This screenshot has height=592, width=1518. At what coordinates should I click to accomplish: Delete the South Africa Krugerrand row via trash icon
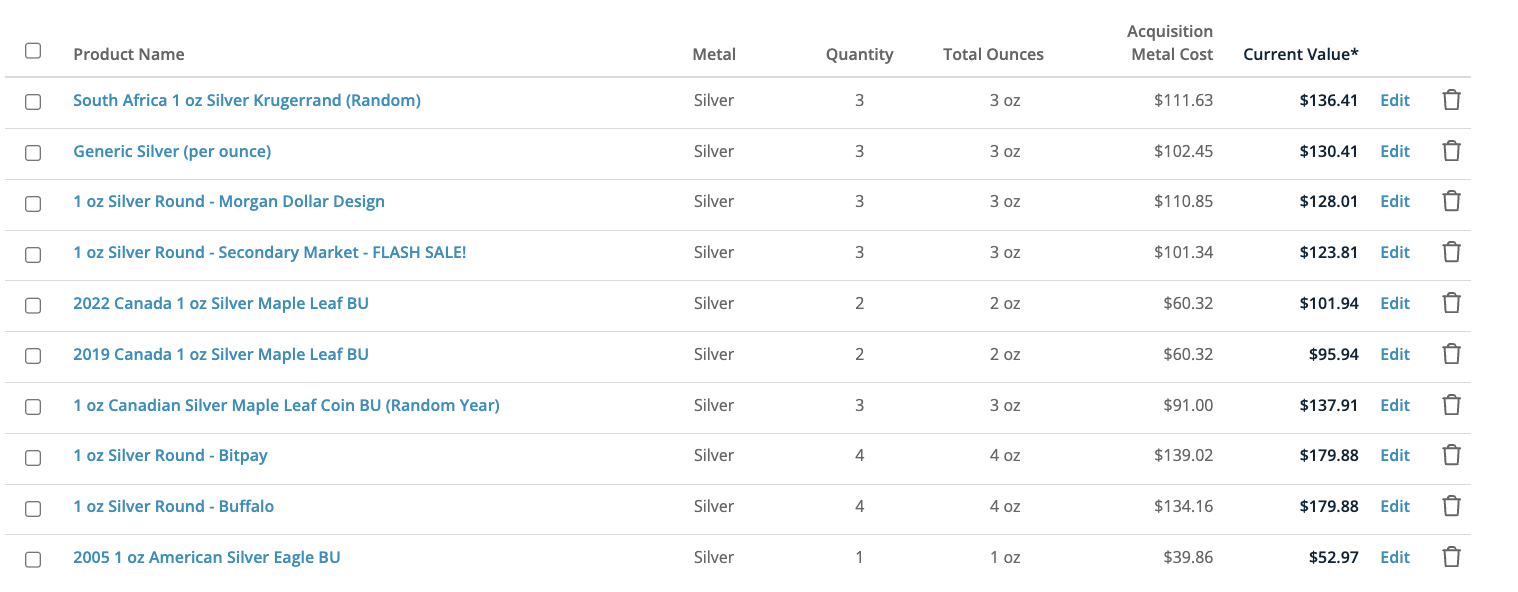click(x=1451, y=100)
